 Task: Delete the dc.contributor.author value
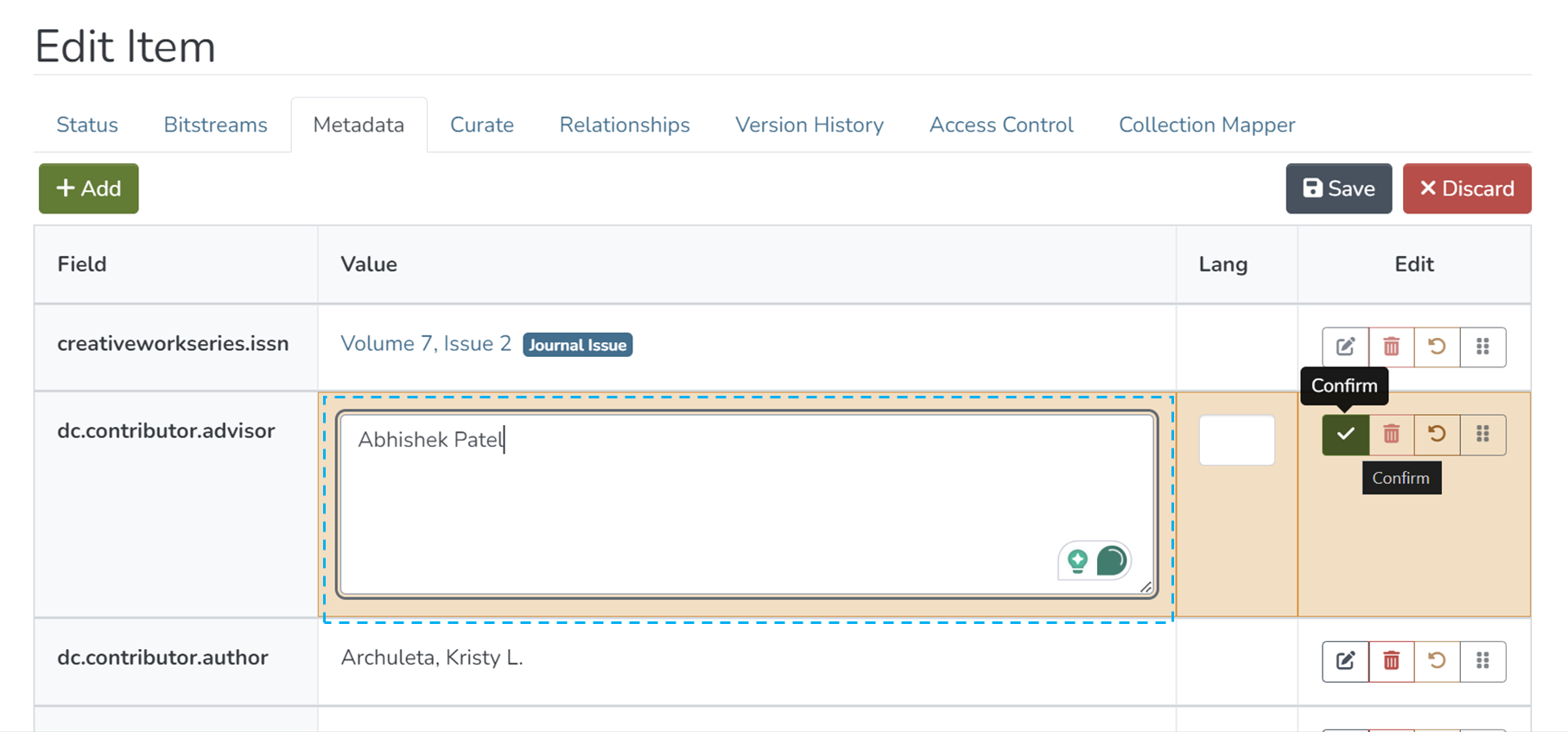click(1391, 661)
